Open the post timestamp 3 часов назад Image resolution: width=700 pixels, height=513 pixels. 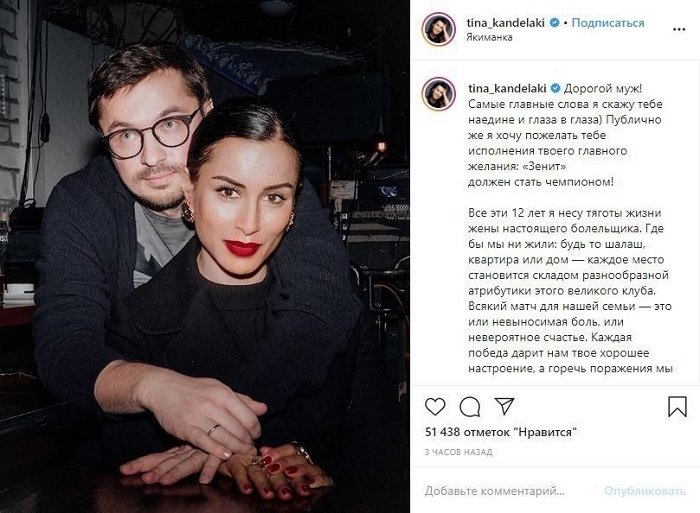pos(458,452)
